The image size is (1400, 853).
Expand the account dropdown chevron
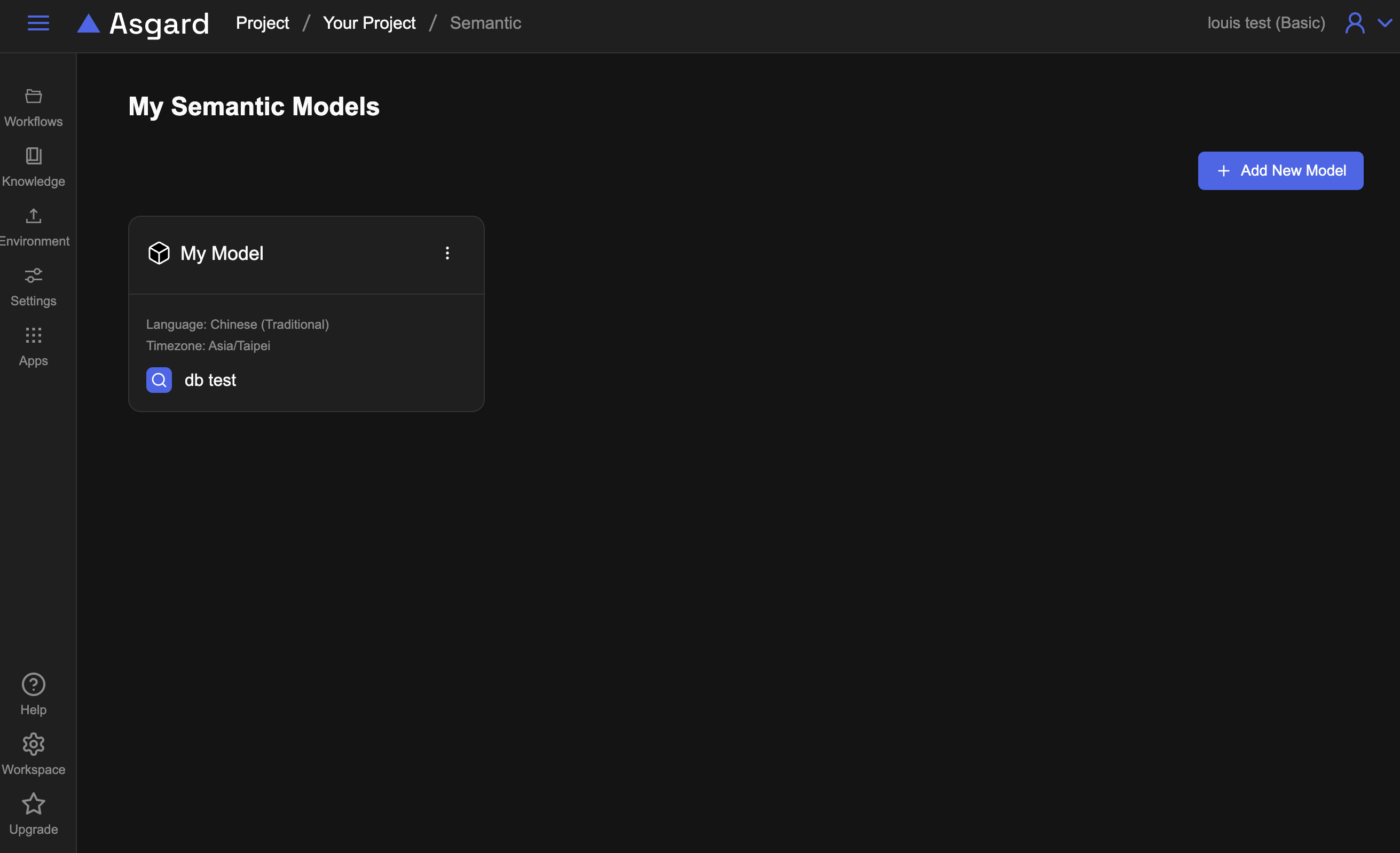(1385, 23)
